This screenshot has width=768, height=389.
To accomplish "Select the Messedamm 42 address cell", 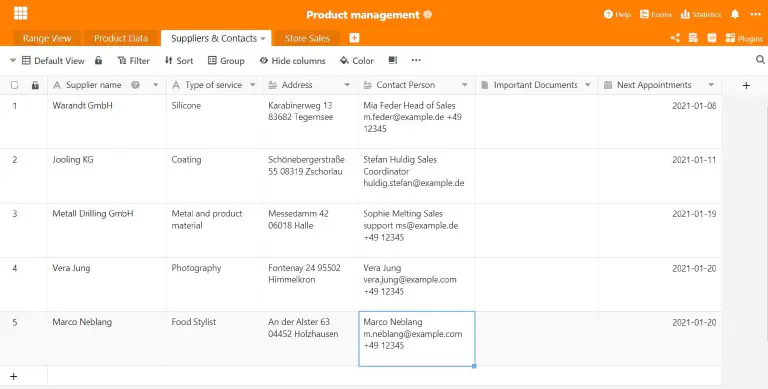I will click(311, 230).
